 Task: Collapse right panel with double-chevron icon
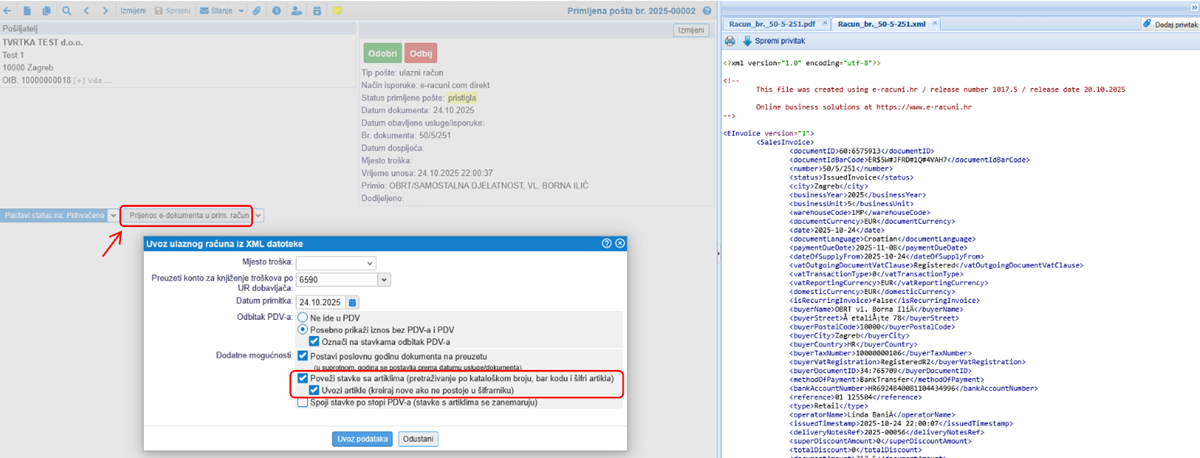tap(1193, 6)
